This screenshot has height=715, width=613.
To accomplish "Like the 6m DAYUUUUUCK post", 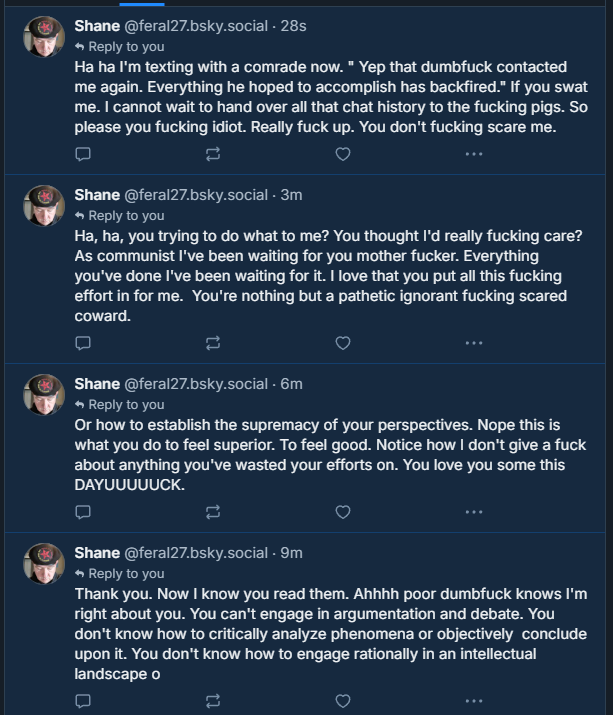I will pyautogui.click(x=342, y=512).
